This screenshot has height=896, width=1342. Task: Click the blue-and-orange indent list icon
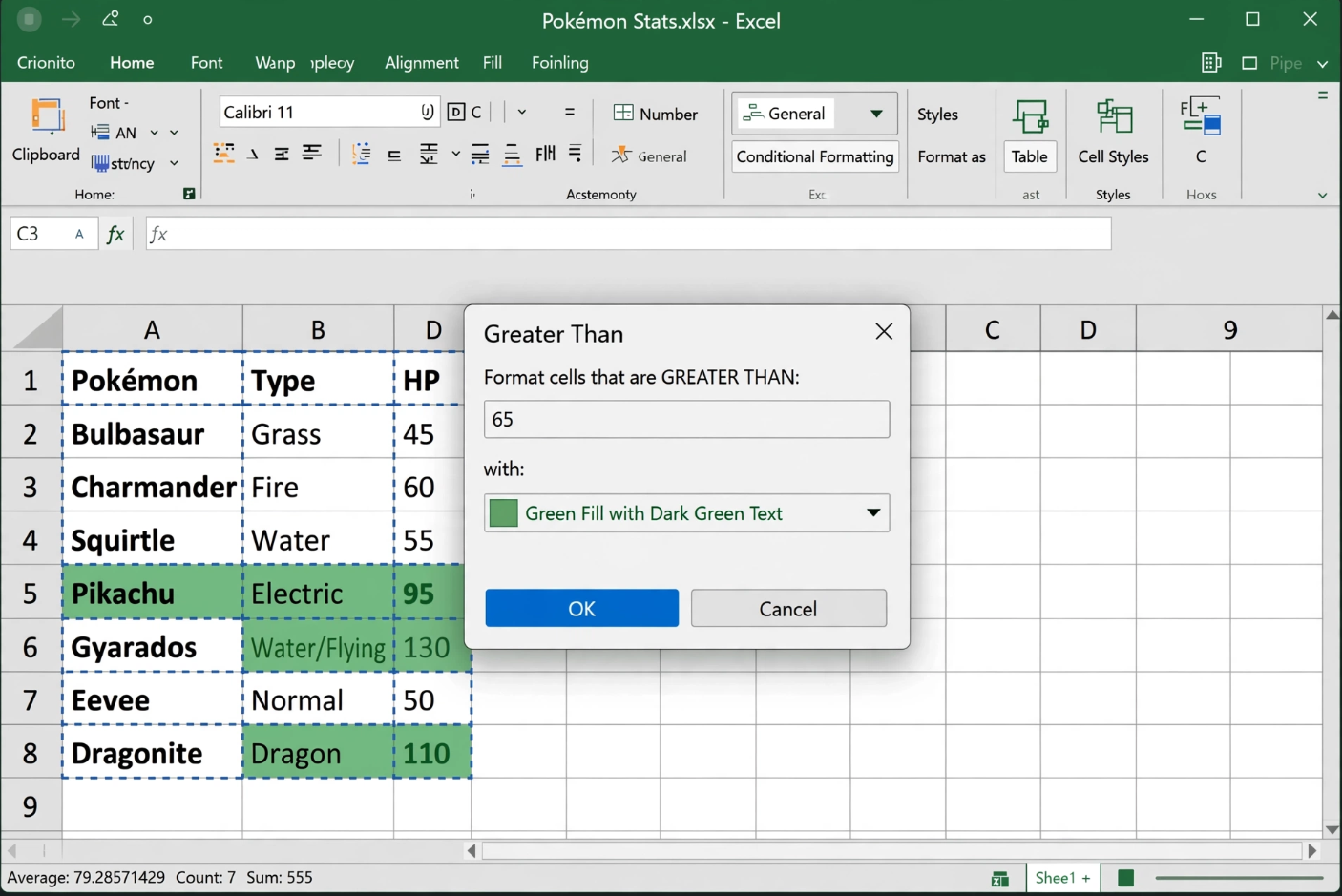[x=362, y=154]
